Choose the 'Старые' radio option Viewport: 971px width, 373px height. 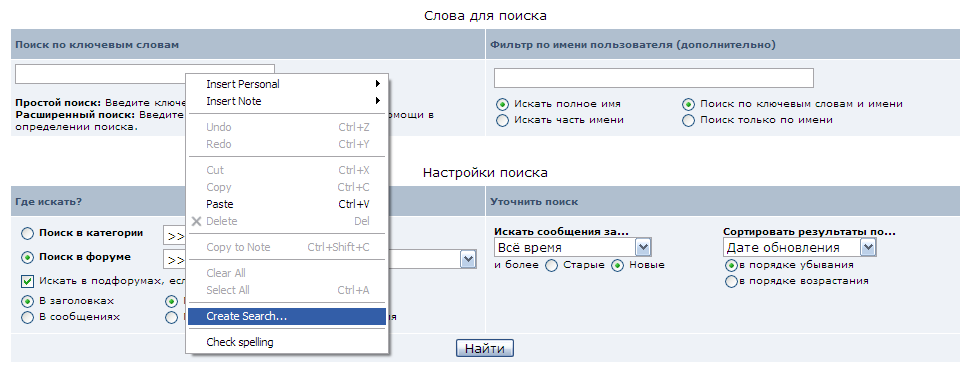(x=552, y=265)
